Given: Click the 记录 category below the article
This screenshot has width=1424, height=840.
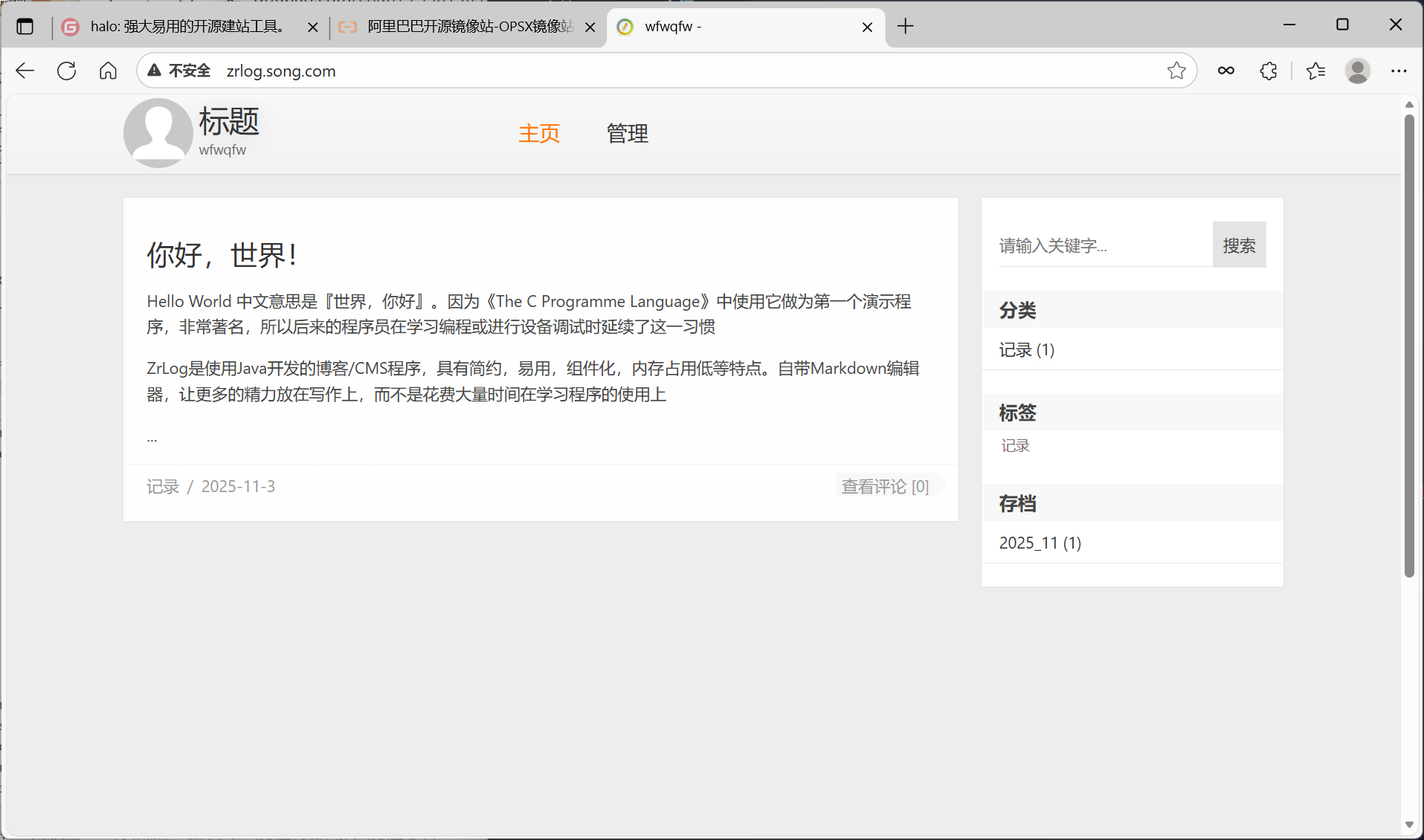Looking at the screenshot, I should 163,486.
